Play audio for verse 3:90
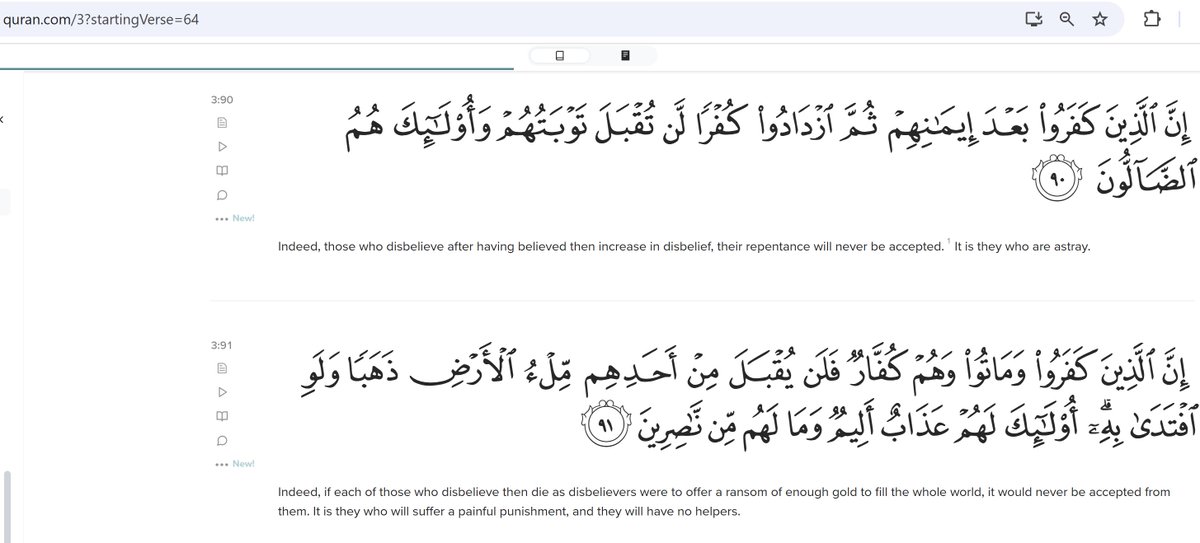The width and height of the screenshot is (1200, 543). pos(222,147)
